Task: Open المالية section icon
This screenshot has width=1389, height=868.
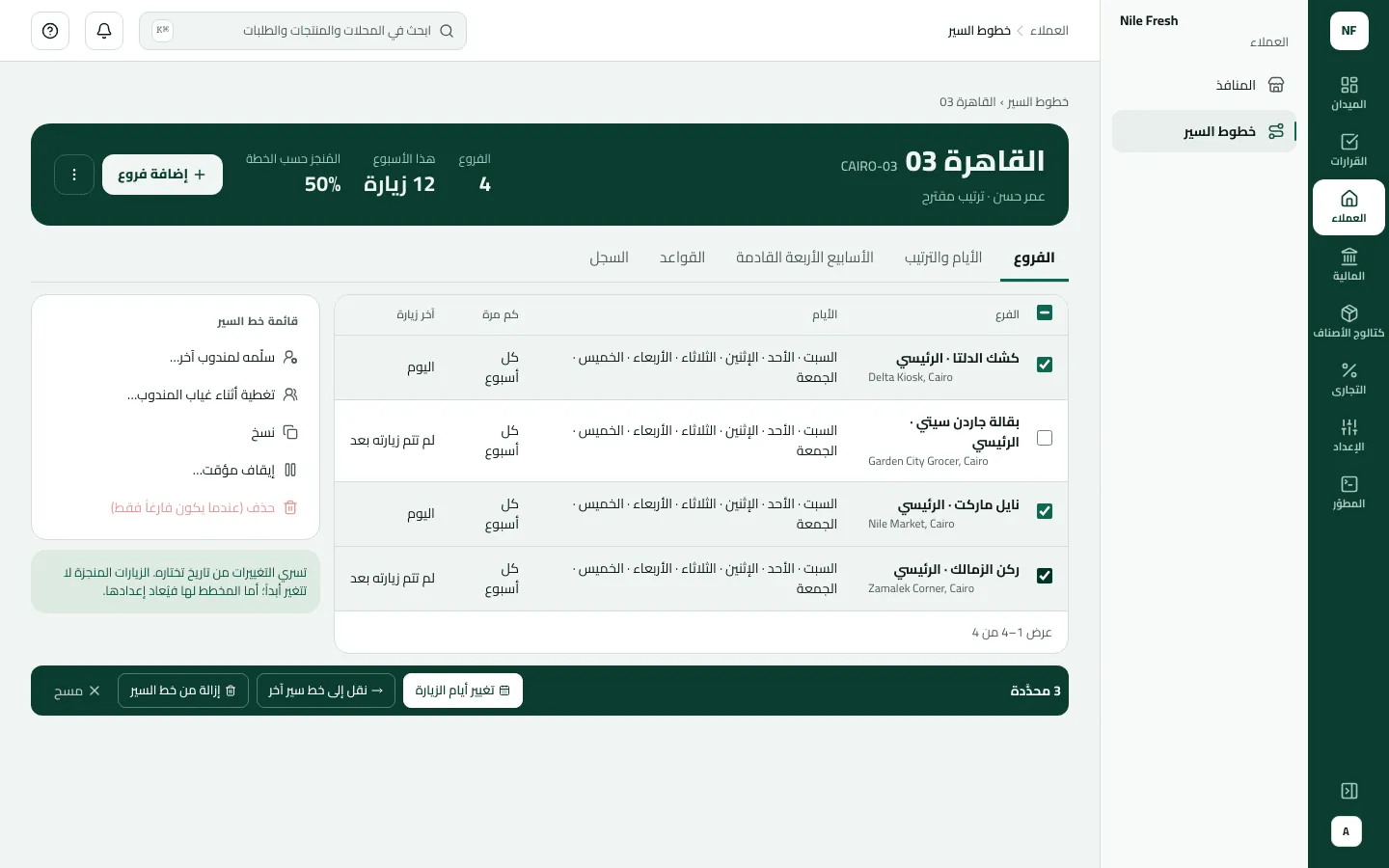Action: click(1348, 265)
